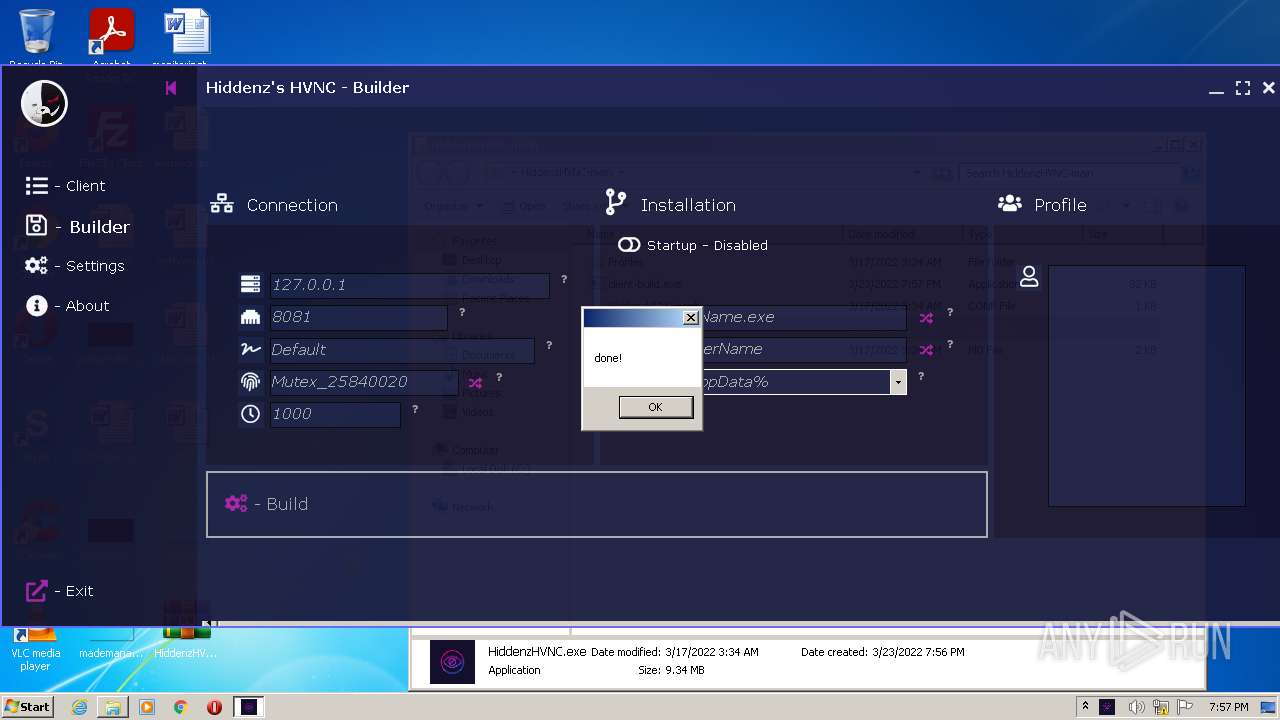This screenshot has width=1280, height=720.
Task: Open Chrome from the taskbar
Action: (180, 707)
